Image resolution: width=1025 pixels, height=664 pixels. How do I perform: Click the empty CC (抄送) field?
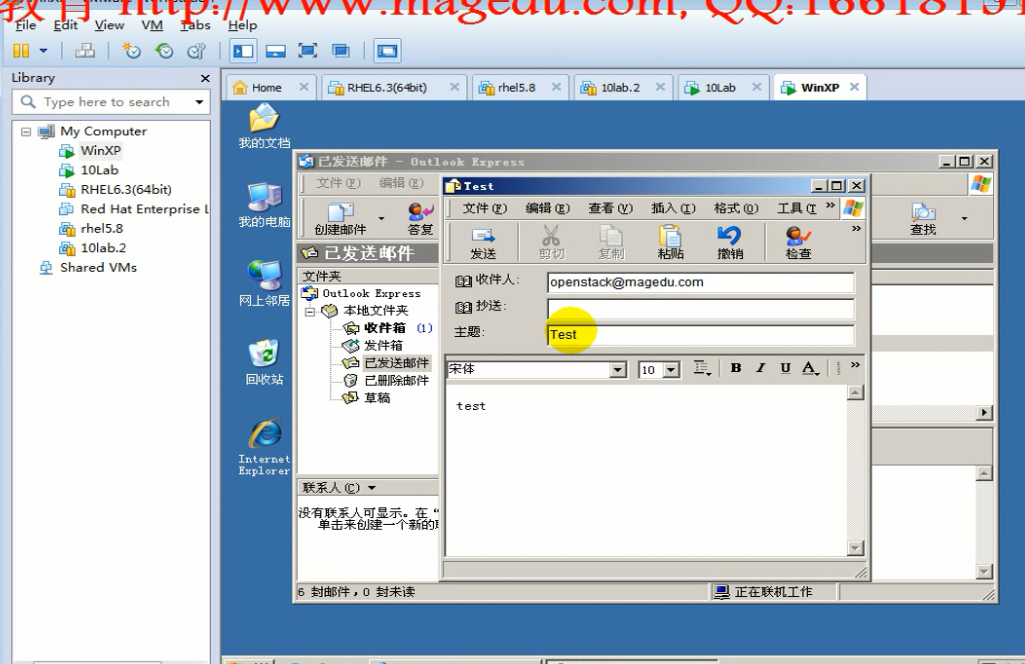pyautogui.click(x=701, y=308)
